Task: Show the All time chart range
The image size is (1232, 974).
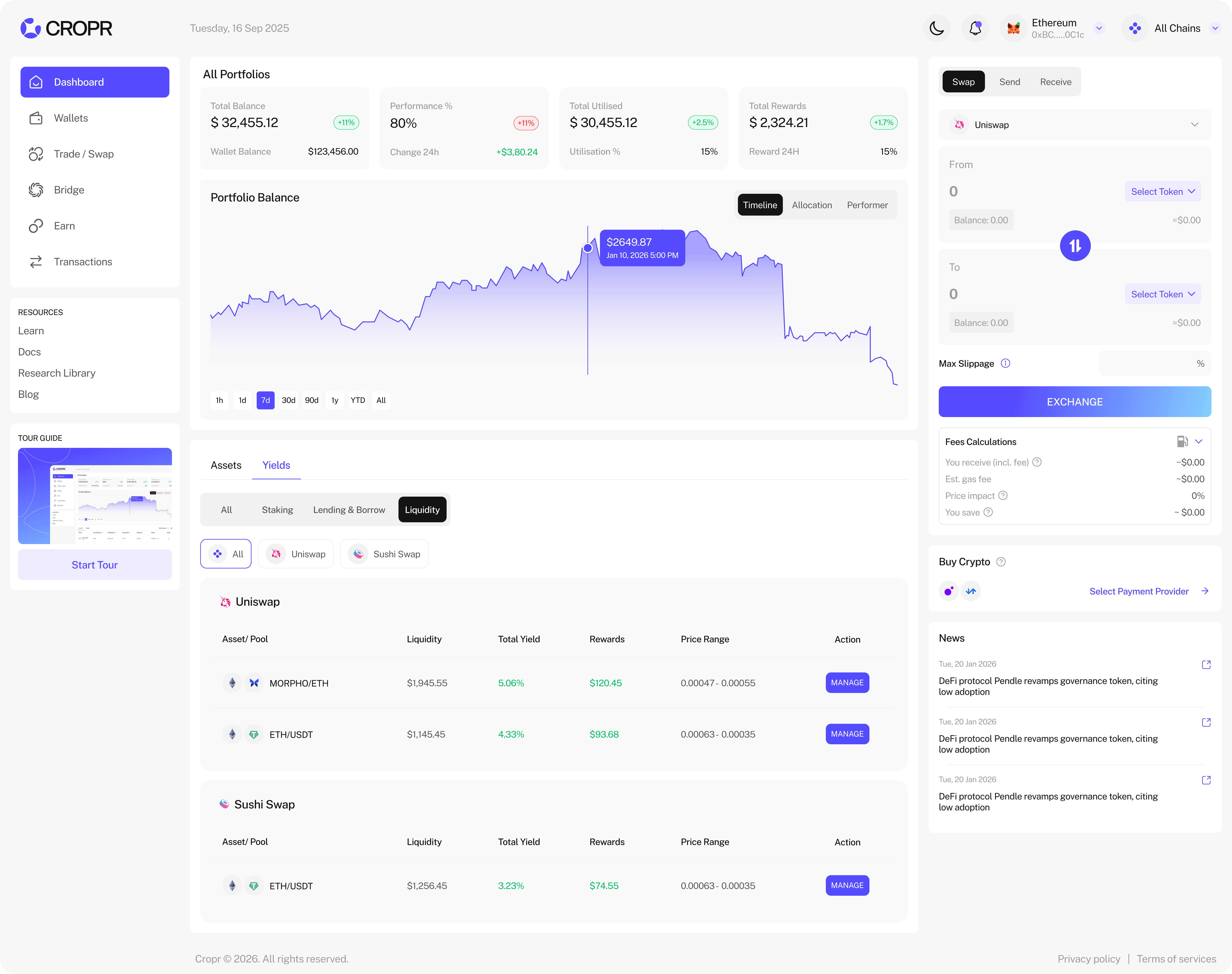Action: point(381,400)
